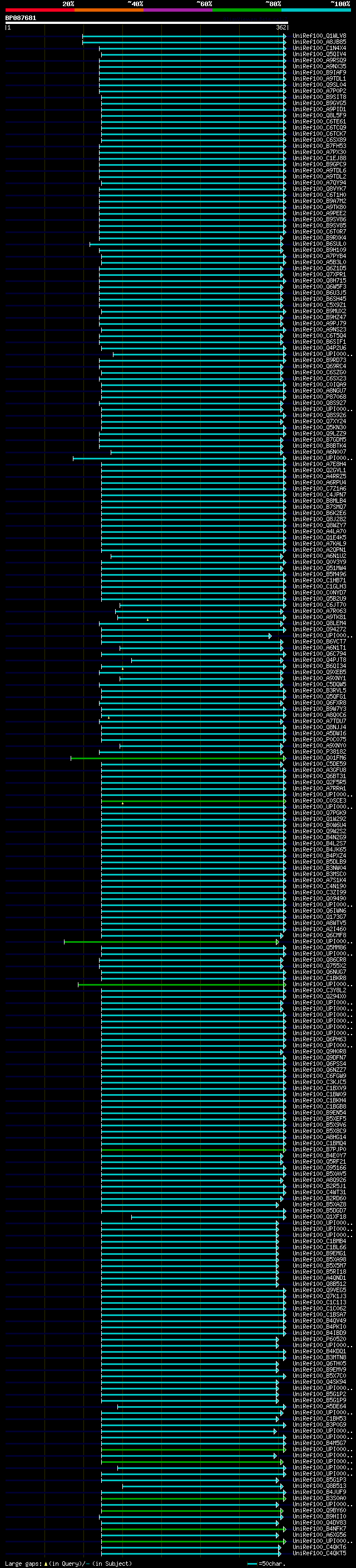Image resolution: width=356 pixels, height=1568 pixels.
Task: Open hit UniRef100_C1N4X4
Action: [x=319, y=48]
